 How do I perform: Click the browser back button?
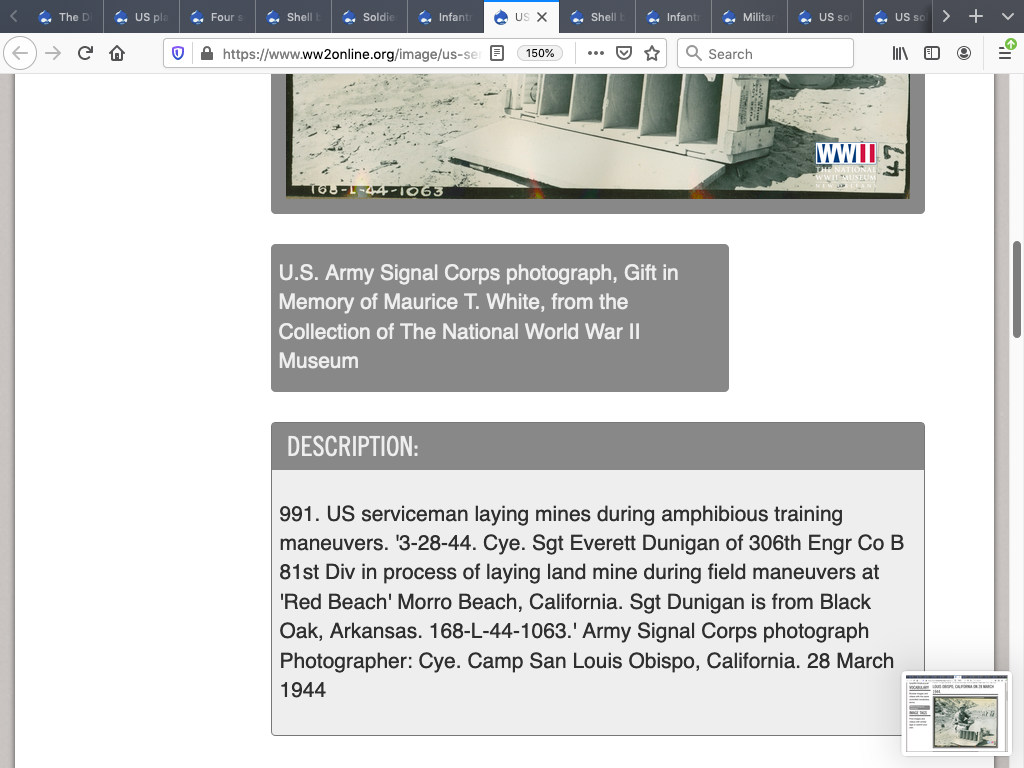tap(21, 54)
